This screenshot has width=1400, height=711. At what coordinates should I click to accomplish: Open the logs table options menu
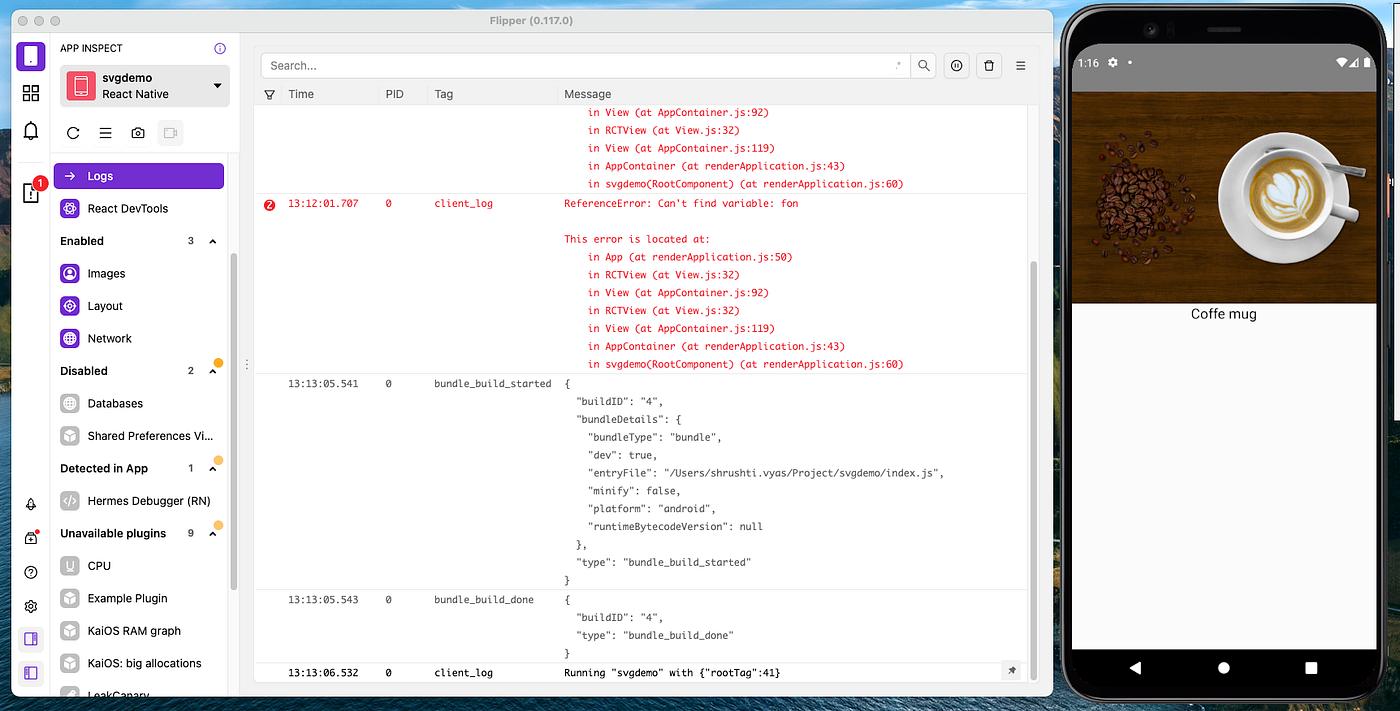click(x=1021, y=65)
